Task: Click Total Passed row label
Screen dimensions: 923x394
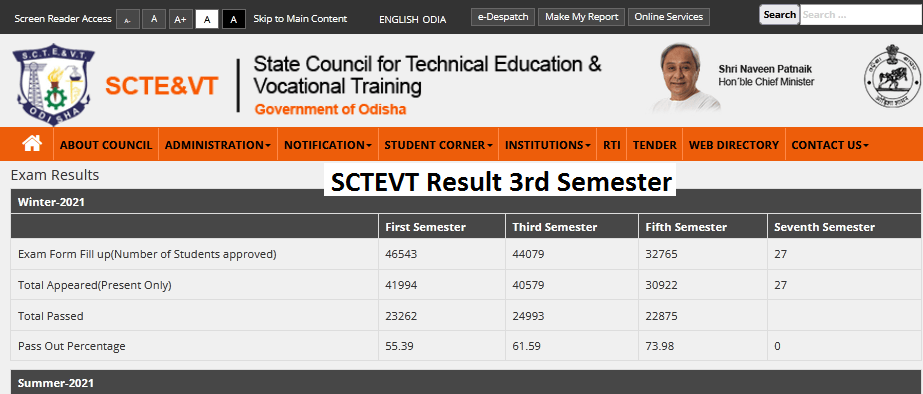Action: [x=51, y=316]
